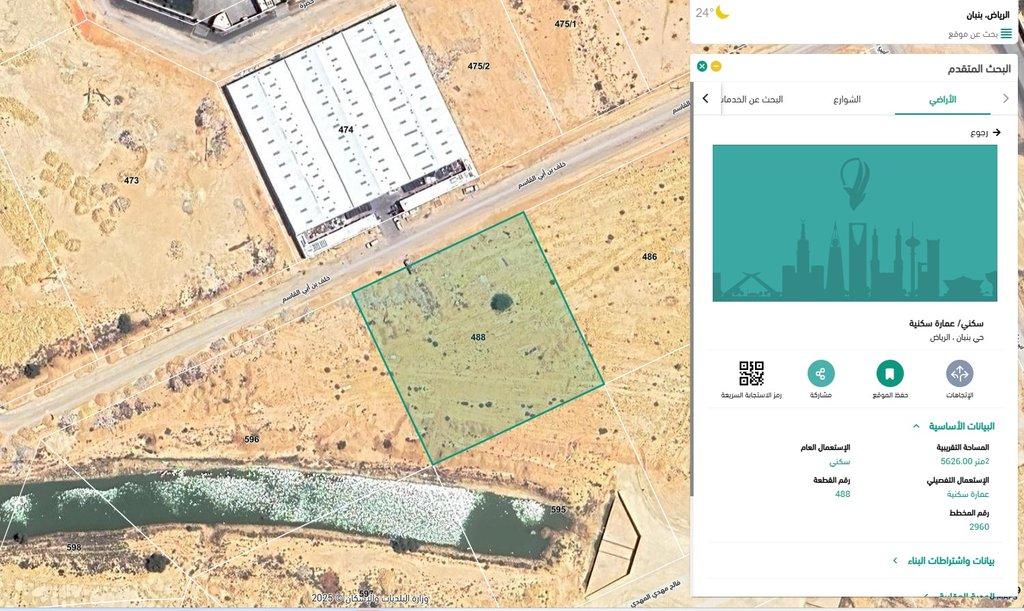This screenshot has height=611, width=1024.
Task: Click the Directions (الإتجاهات) icon
Action: pos(959,374)
